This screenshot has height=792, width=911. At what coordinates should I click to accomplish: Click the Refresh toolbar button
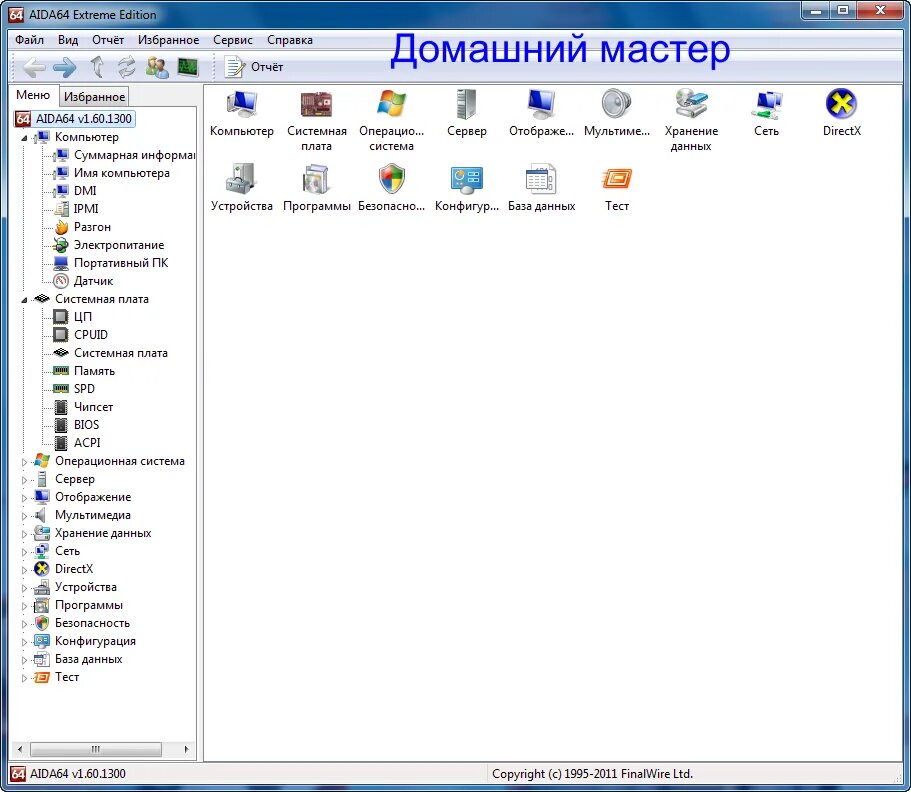[x=127, y=67]
